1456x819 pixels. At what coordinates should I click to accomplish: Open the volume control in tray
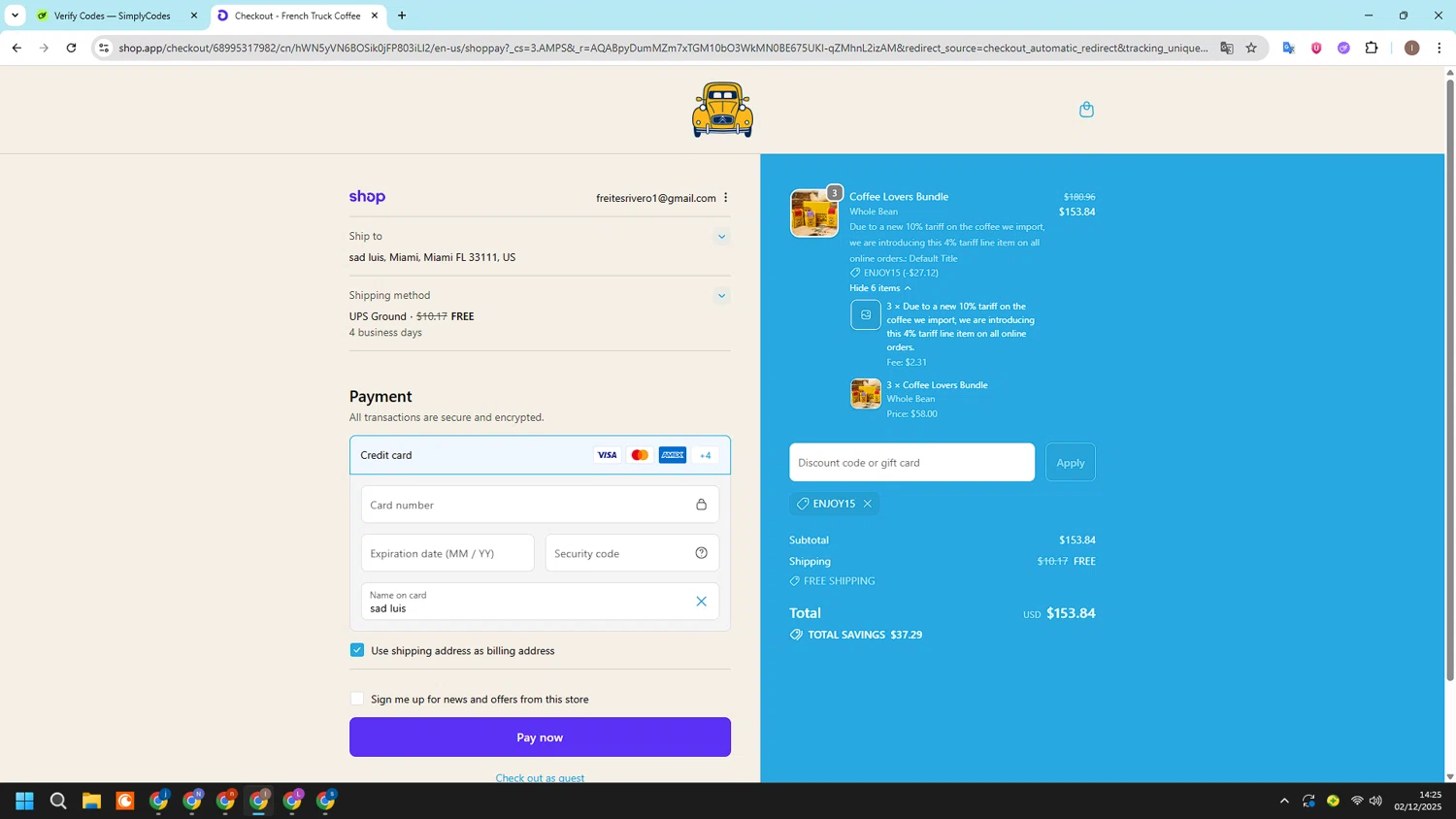click(x=1375, y=801)
